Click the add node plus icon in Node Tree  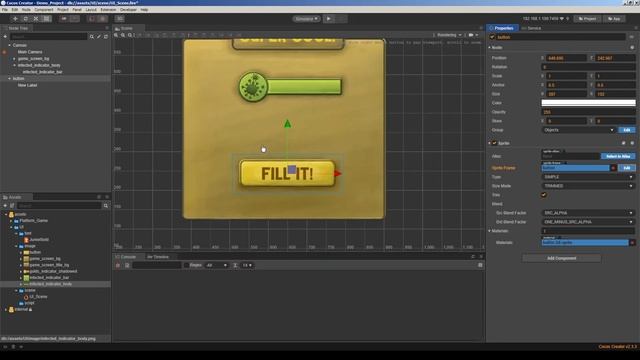[5, 37]
